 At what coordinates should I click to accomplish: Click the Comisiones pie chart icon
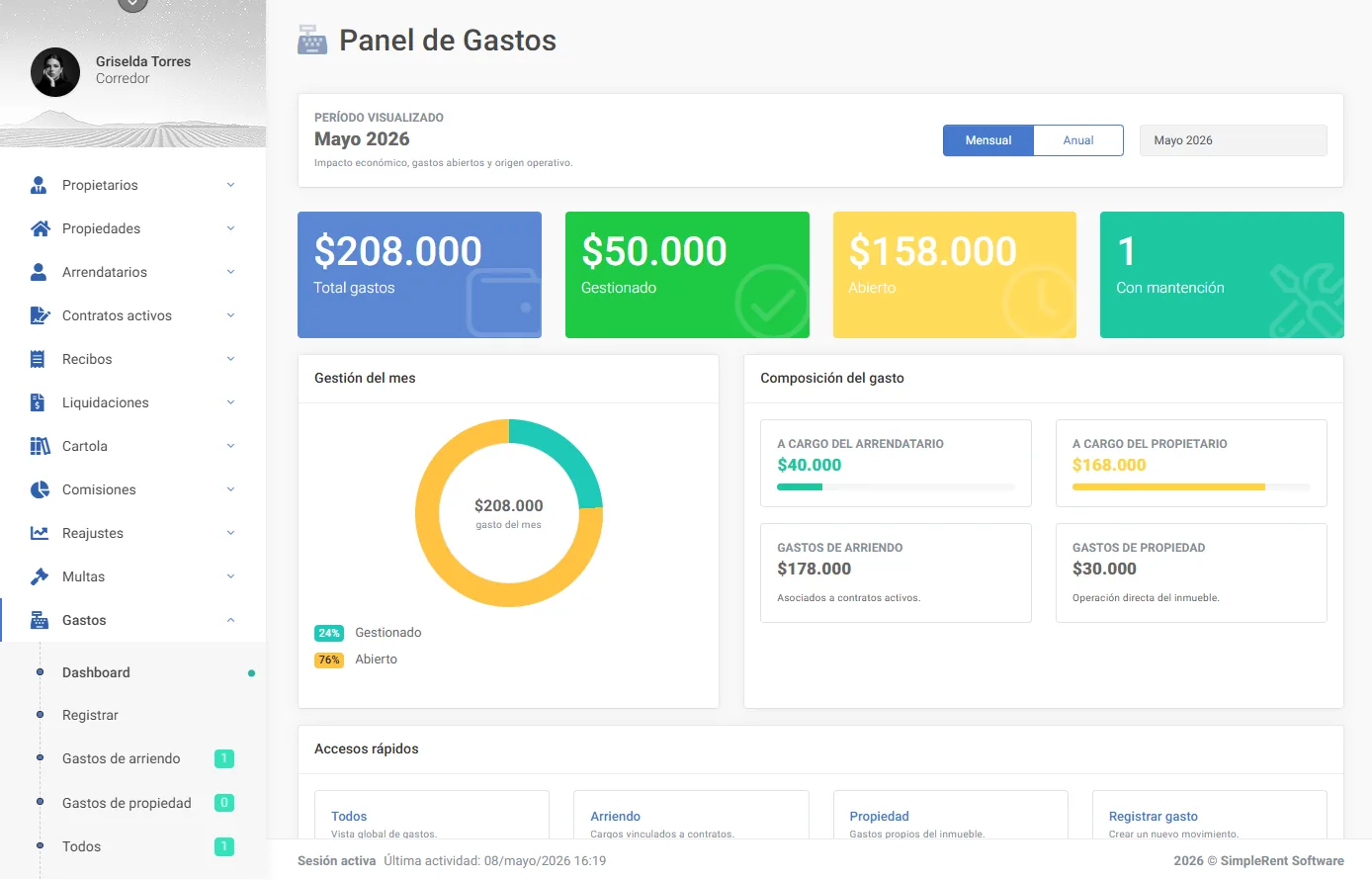(x=40, y=489)
